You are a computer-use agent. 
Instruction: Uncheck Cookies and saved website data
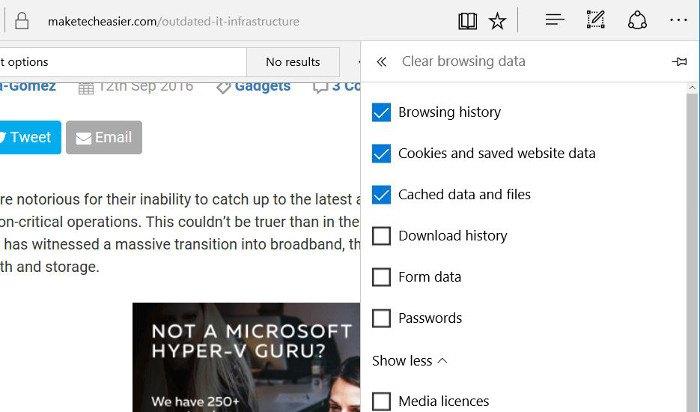click(x=381, y=154)
